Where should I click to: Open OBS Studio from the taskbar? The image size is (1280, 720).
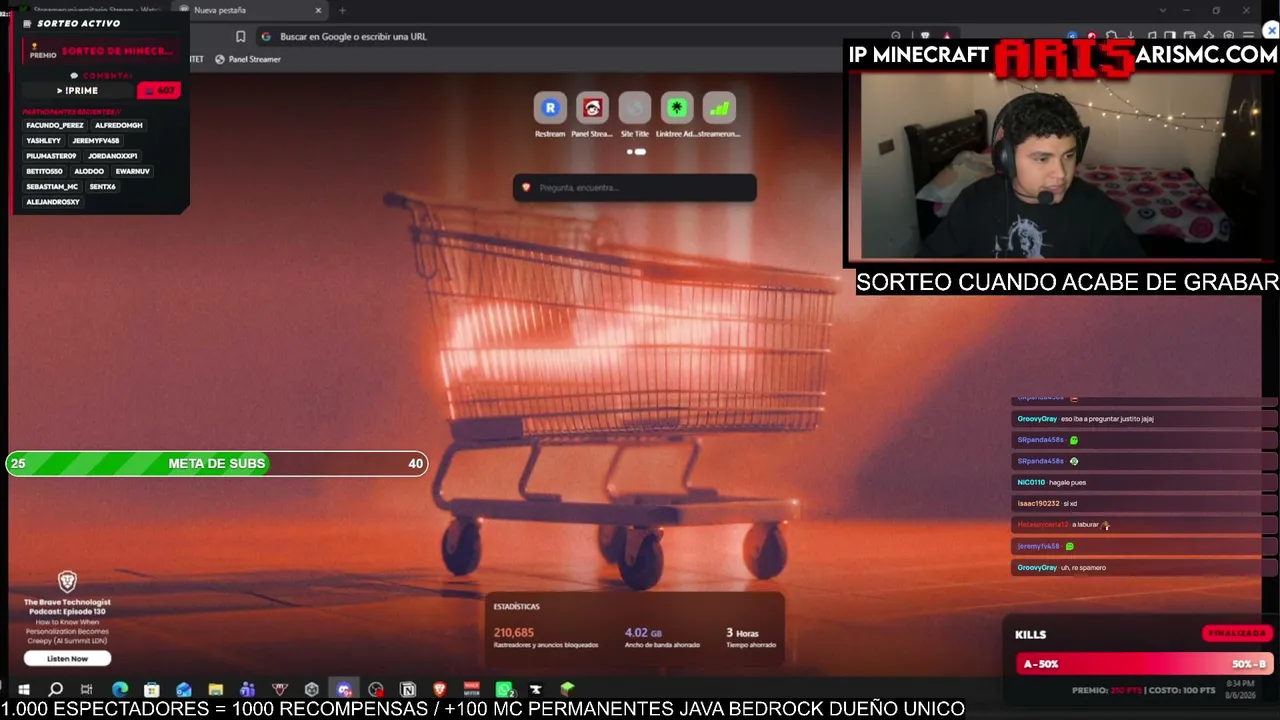(x=375, y=689)
